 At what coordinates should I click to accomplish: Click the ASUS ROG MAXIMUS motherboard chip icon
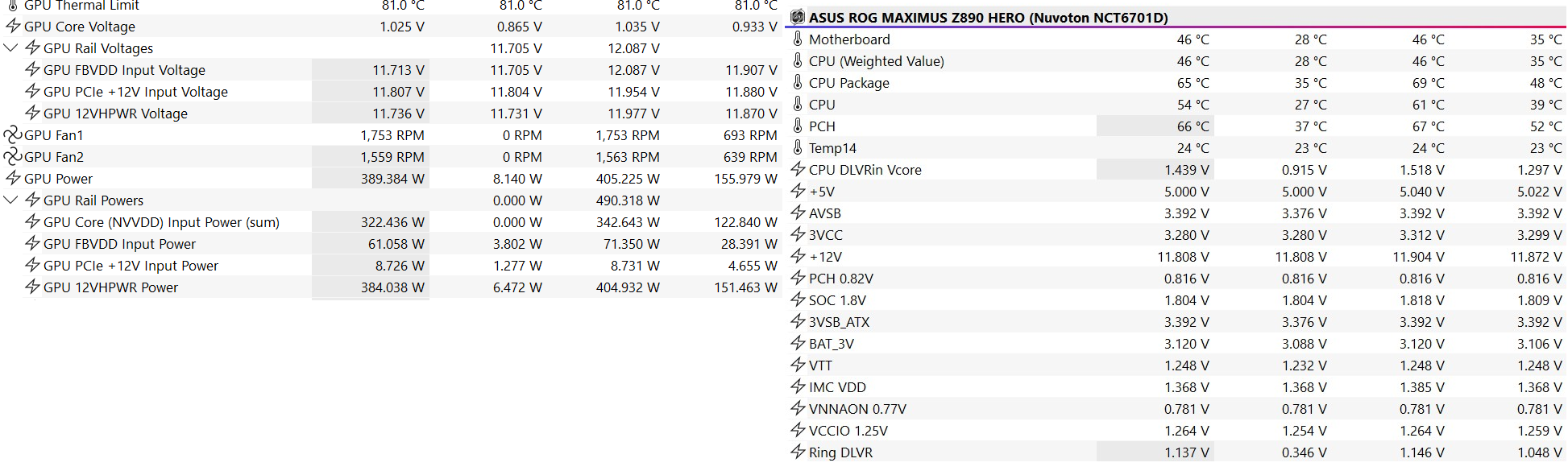pyautogui.click(x=798, y=17)
